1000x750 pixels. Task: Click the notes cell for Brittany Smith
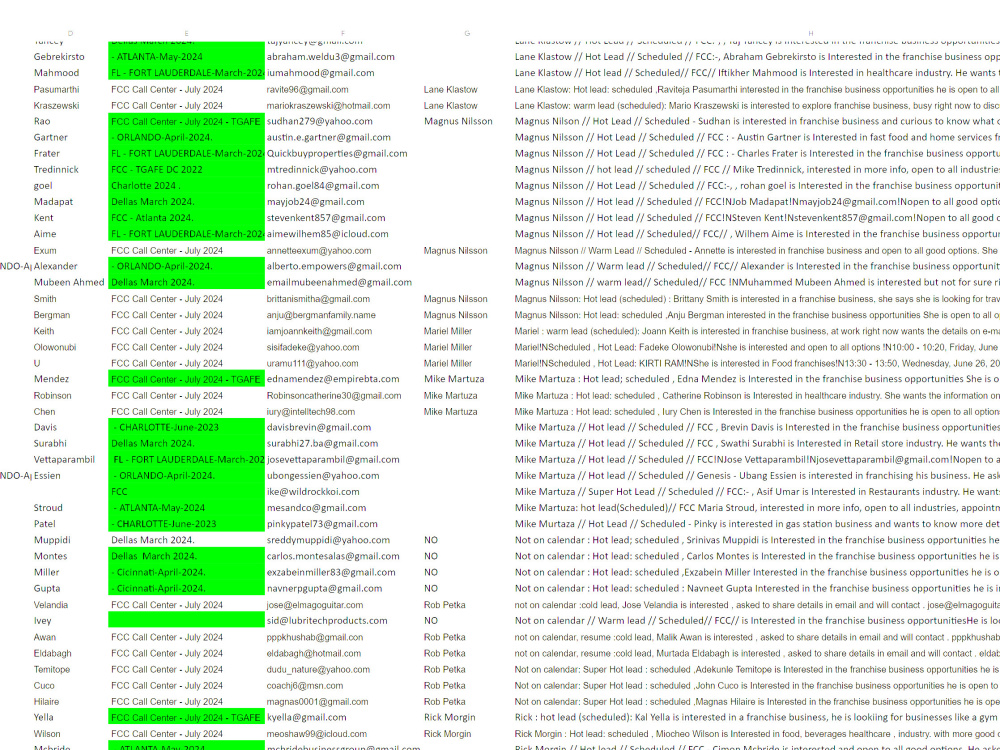coord(757,299)
